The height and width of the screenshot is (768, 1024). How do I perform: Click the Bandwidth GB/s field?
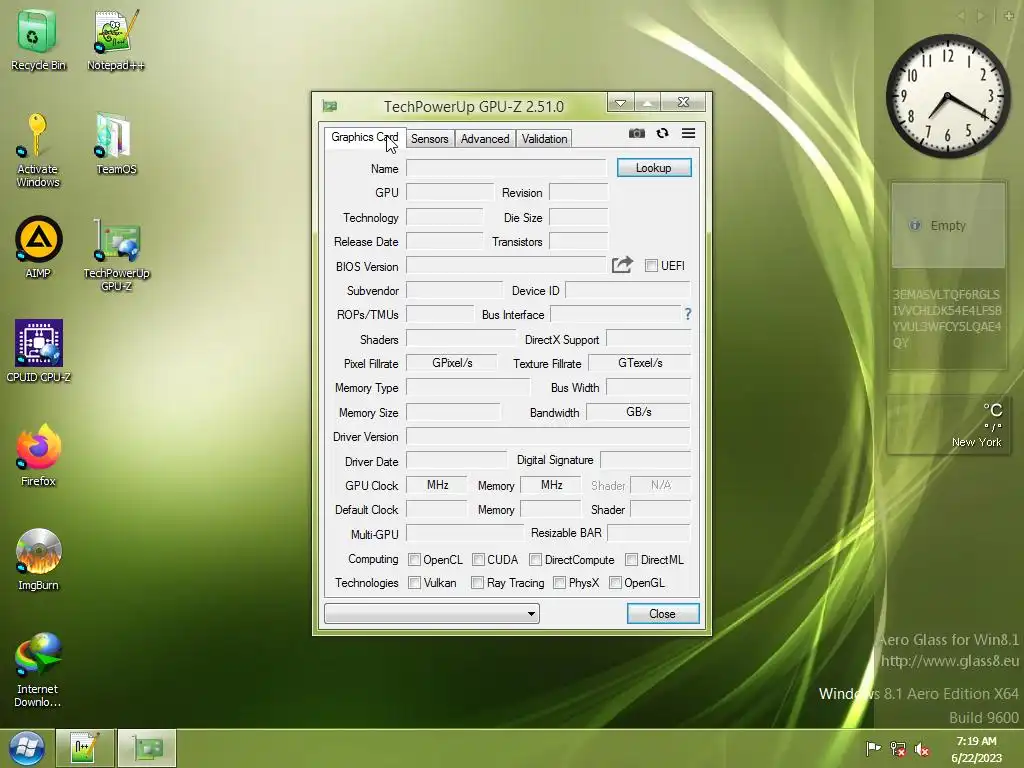638,412
